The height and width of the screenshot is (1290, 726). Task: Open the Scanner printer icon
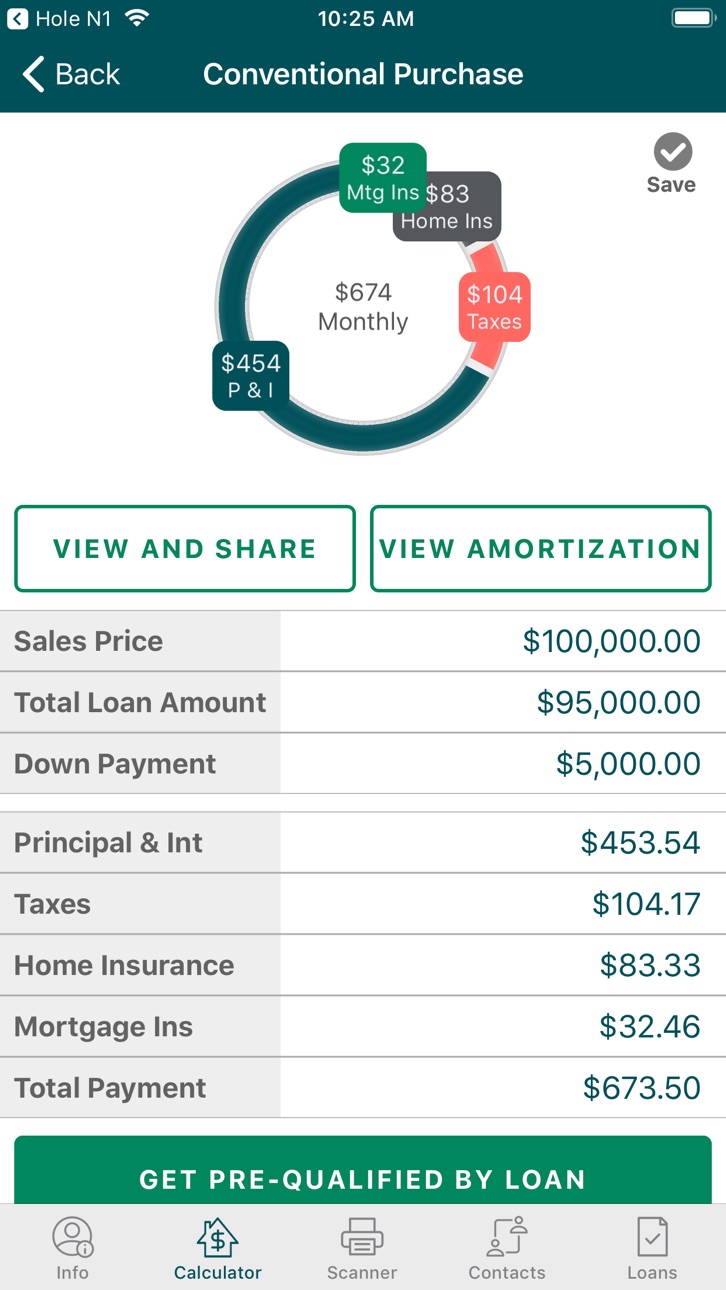click(x=362, y=1237)
